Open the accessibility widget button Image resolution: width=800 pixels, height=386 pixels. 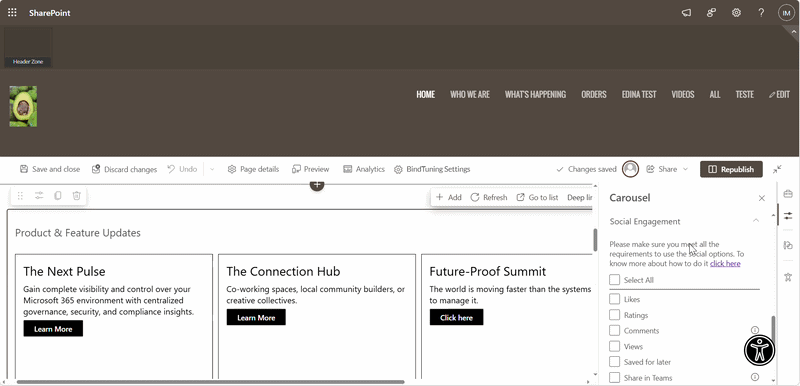(760, 350)
